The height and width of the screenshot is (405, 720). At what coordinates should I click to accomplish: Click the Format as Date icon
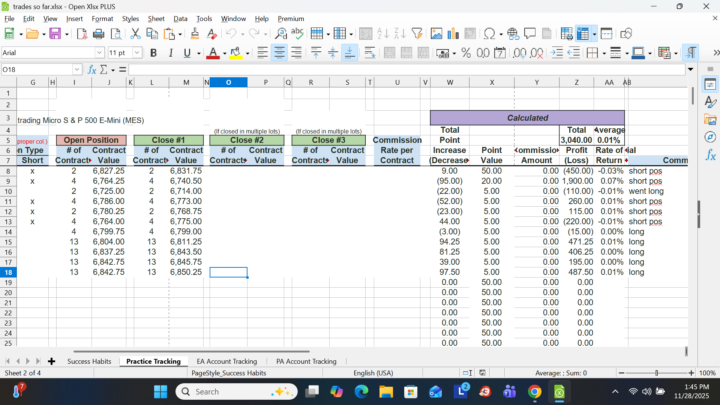500,53
